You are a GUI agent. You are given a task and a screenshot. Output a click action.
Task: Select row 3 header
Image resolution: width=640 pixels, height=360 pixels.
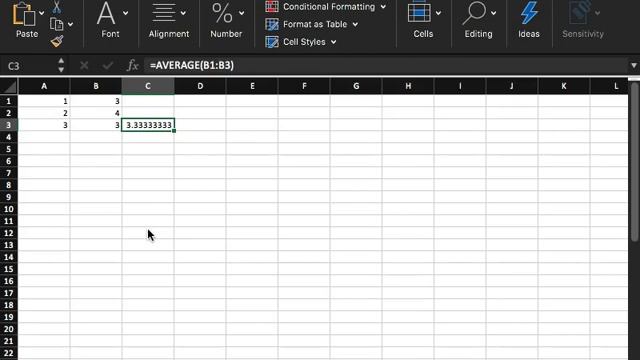coord(9,125)
